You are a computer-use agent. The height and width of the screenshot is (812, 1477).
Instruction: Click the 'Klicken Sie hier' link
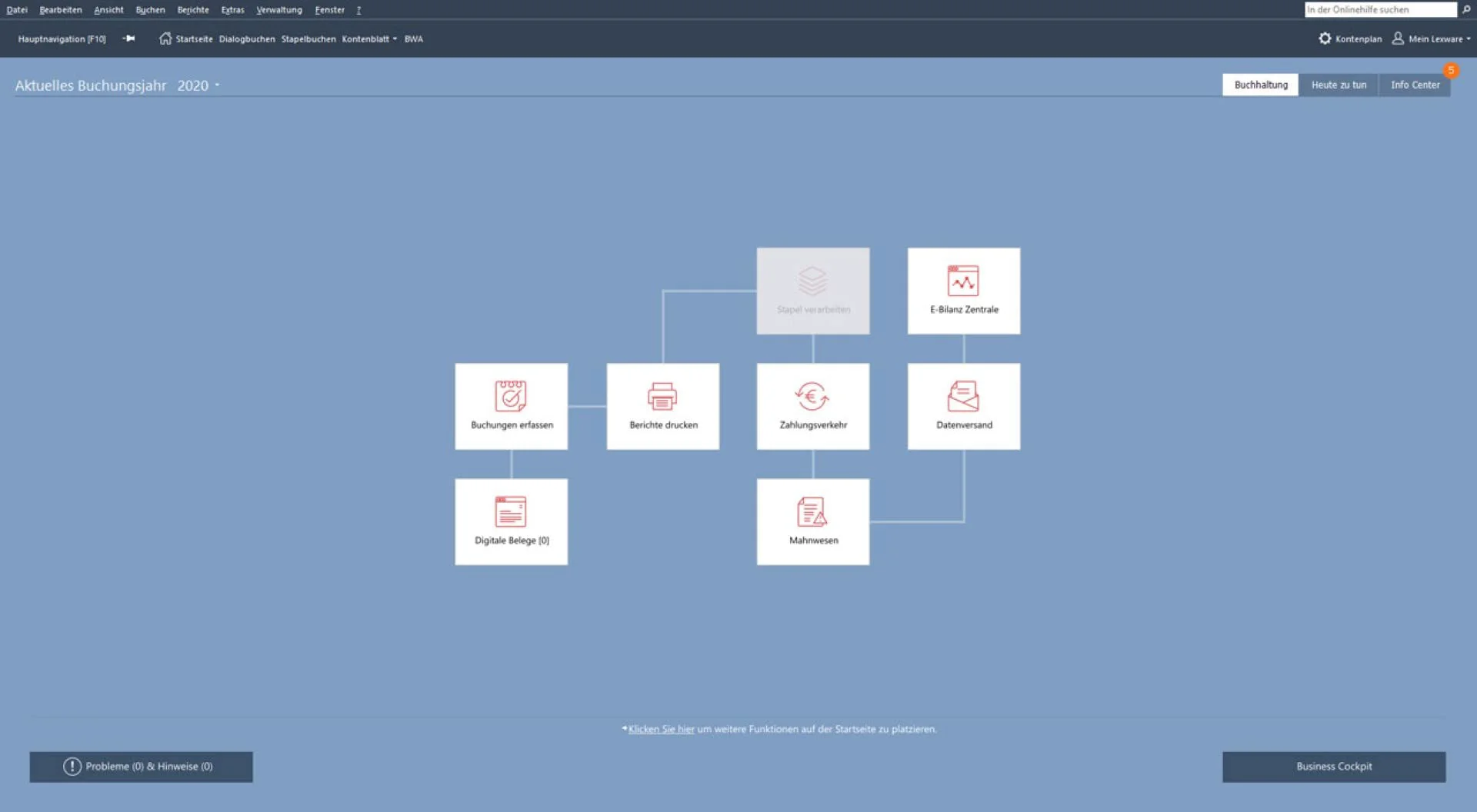click(661, 729)
